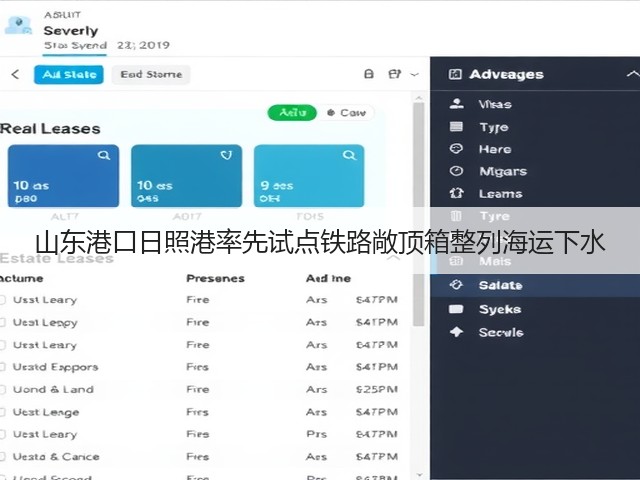
Task: Open the light blue 9 ses card
Action: [309, 176]
